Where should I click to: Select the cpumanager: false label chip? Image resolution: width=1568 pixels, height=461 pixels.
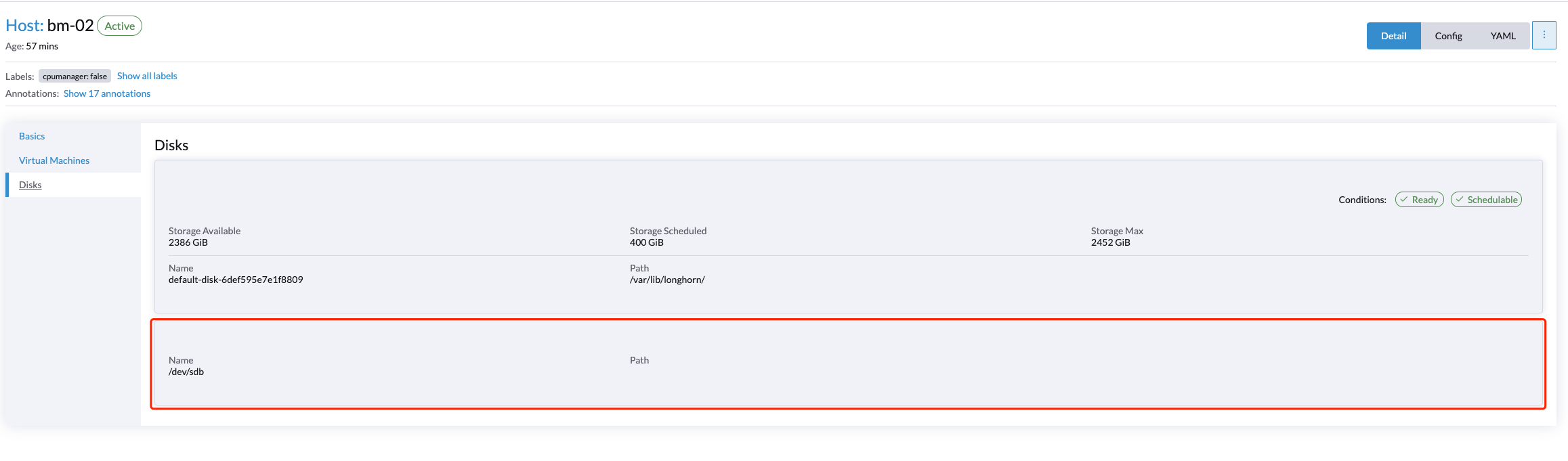coord(75,76)
